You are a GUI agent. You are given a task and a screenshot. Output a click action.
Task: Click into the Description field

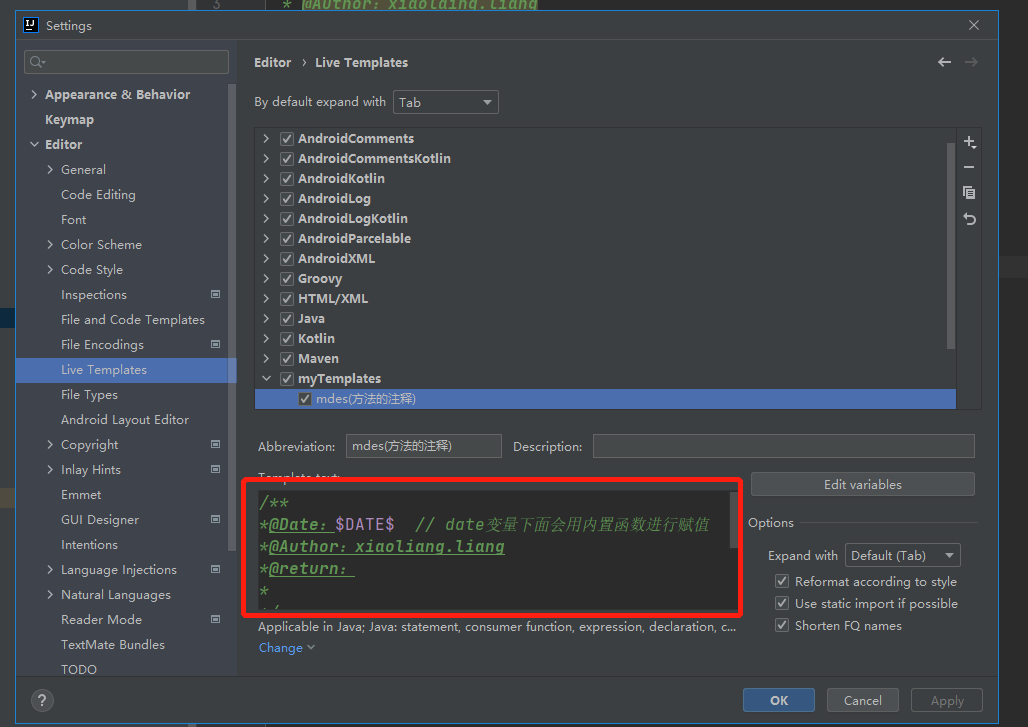[783, 446]
